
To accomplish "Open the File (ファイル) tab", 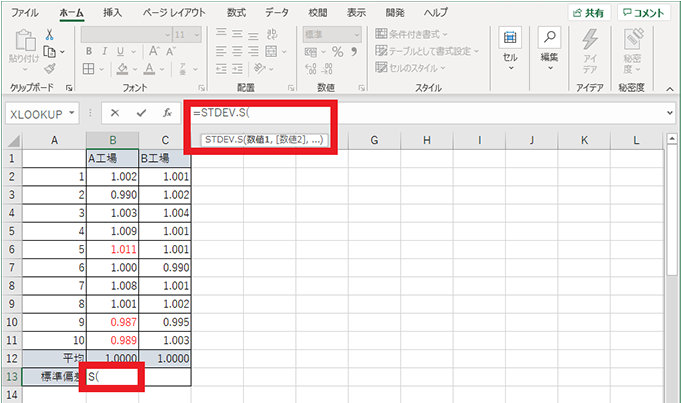I will pyautogui.click(x=24, y=13).
